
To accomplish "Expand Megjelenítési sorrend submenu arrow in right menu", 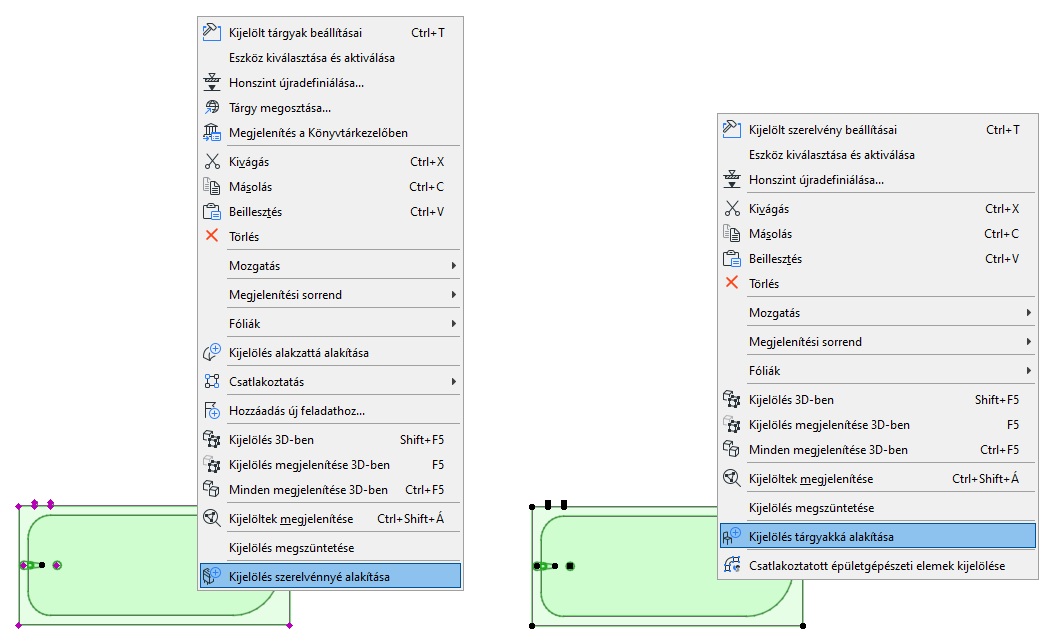I will click(x=1029, y=341).
